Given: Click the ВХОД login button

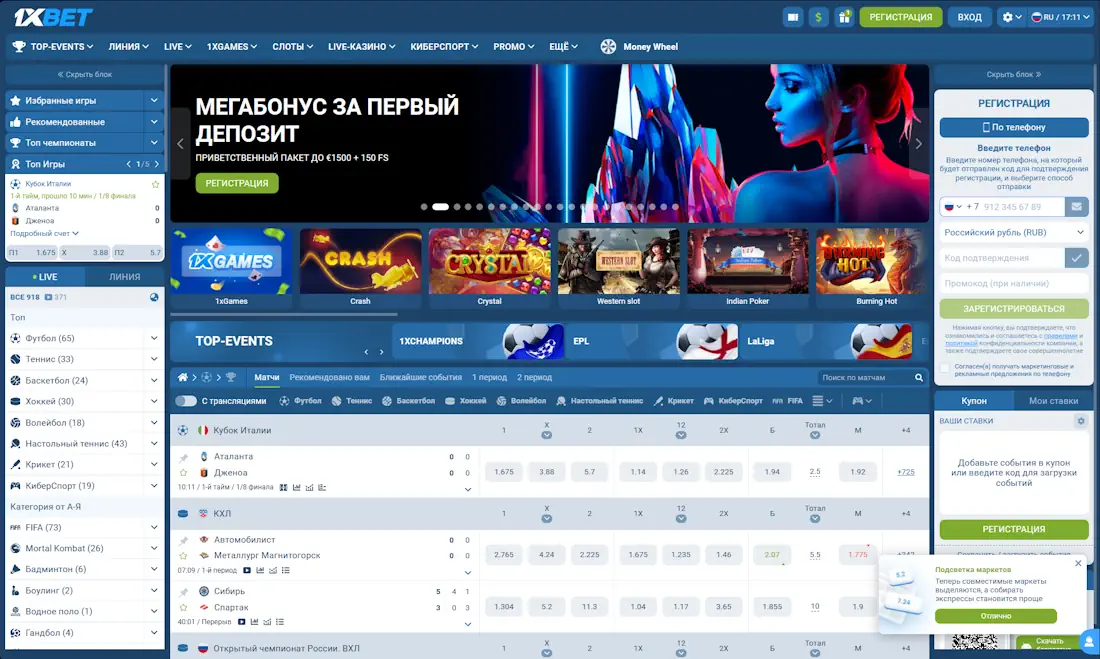Looking at the screenshot, I should tap(969, 17).
